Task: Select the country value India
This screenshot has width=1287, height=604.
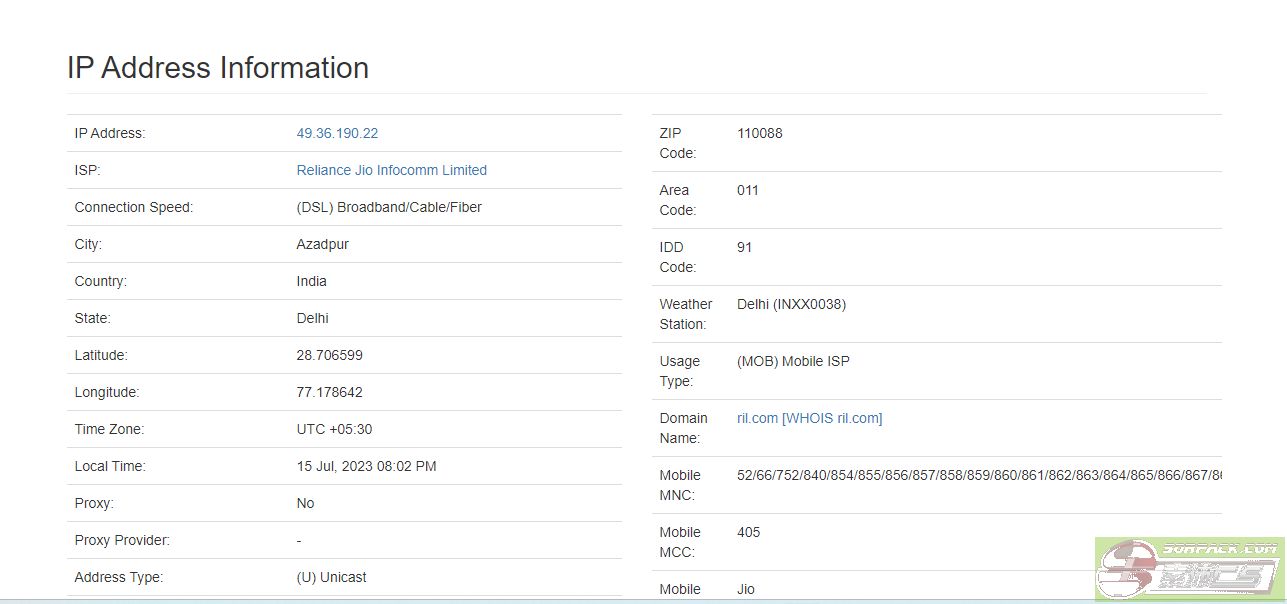Action: (x=312, y=281)
